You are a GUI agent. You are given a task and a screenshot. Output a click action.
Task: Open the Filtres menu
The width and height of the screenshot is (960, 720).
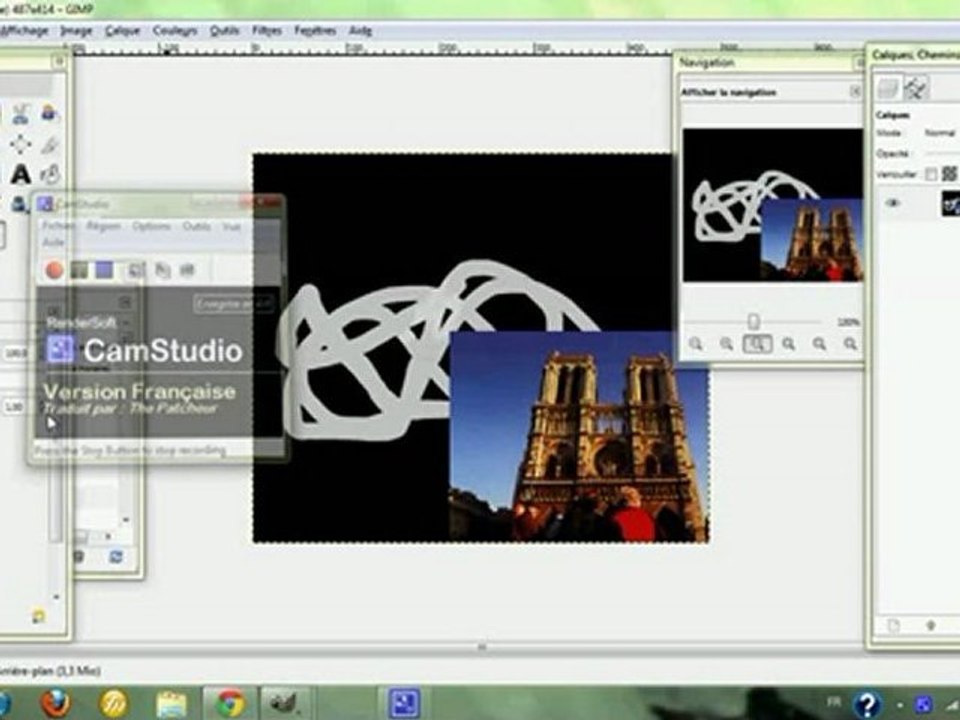click(x=267, y=31)
